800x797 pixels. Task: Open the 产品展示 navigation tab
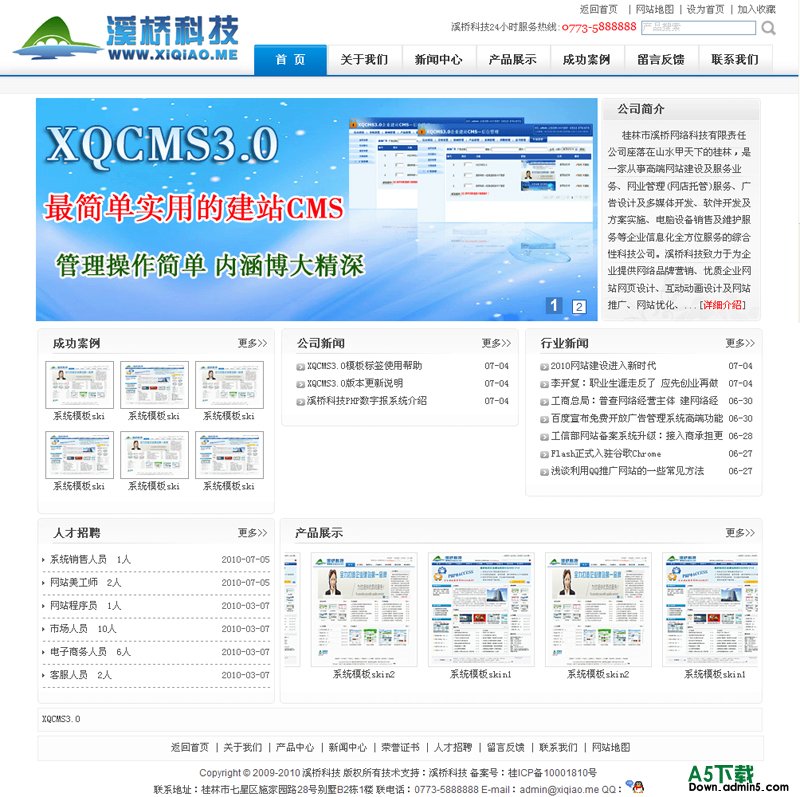[513, 60]
